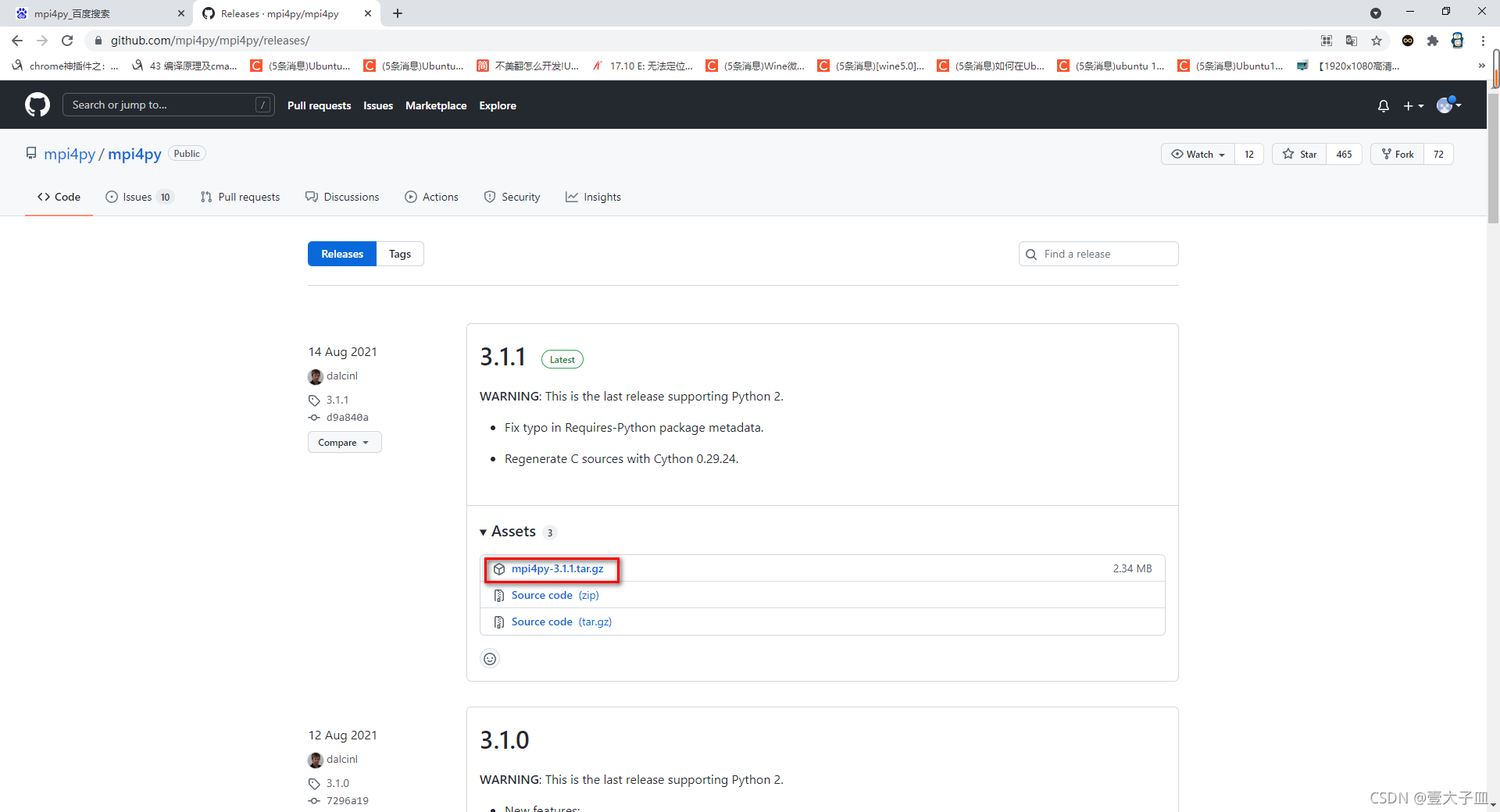Image resolution: width=1500 pixels, height=812 pixels.
Task: Click the emoji reaction smiley button
Action: (490, 659)
